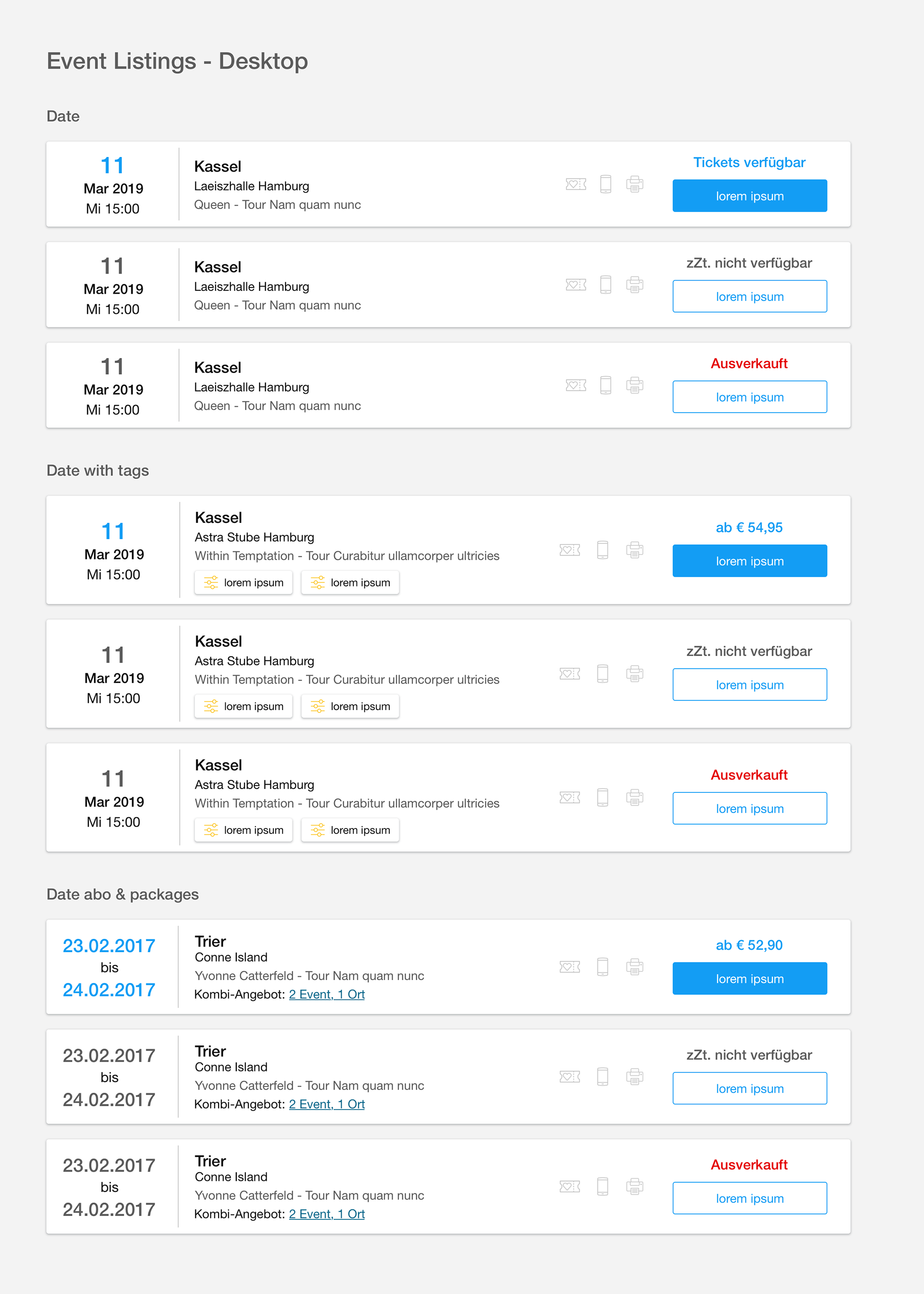This screenshot has height=1294, width=924.
Task: Click the blue lorem ipsum button under Tickets verfügbar
Action: point(749,196)
